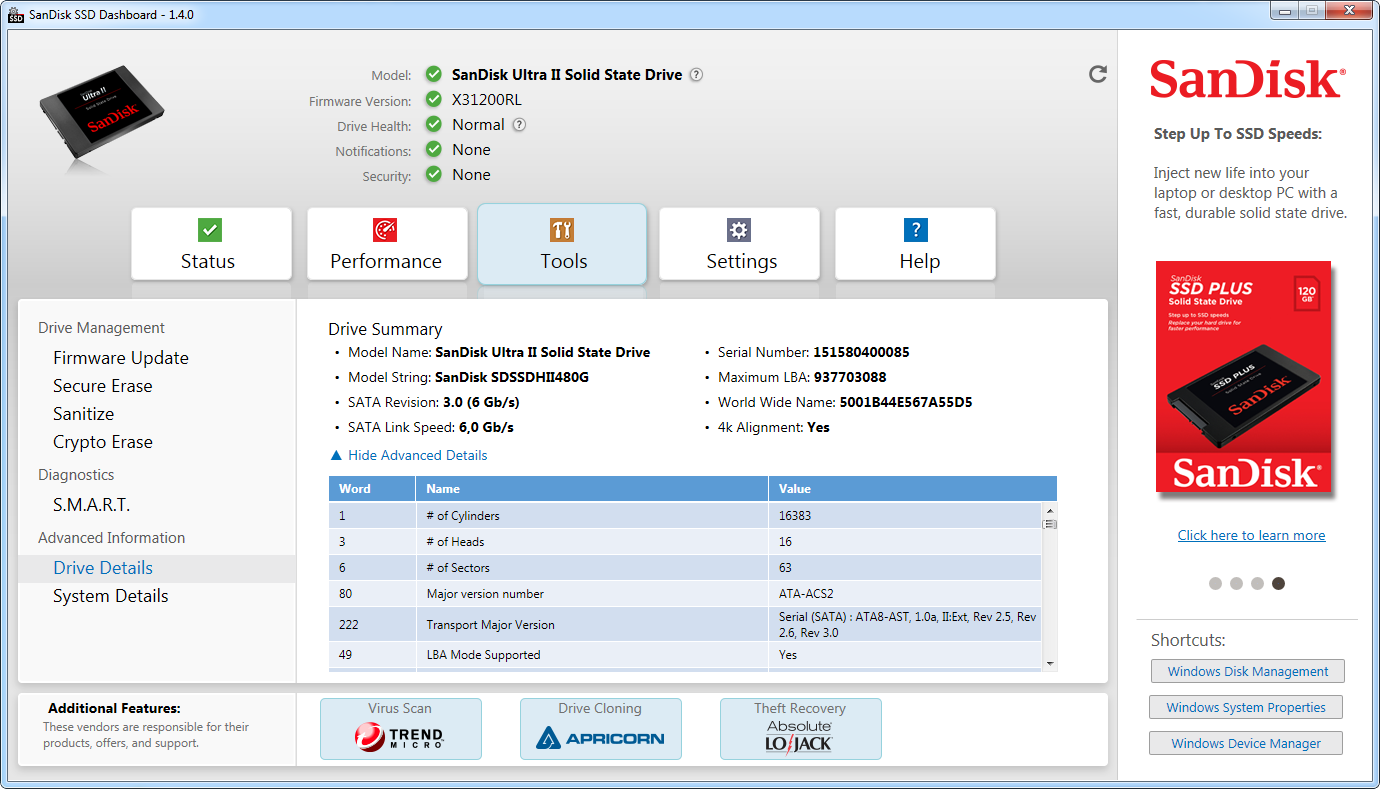Viewport: 1380px width, 789px height.
Task: Click the SSD PLUS advertisement image
Action: point(1243,377)
